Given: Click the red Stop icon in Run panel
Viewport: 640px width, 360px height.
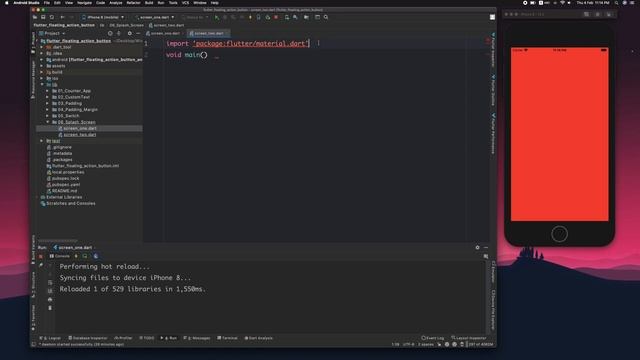Looking at the screenshot, I should (41, 256).
